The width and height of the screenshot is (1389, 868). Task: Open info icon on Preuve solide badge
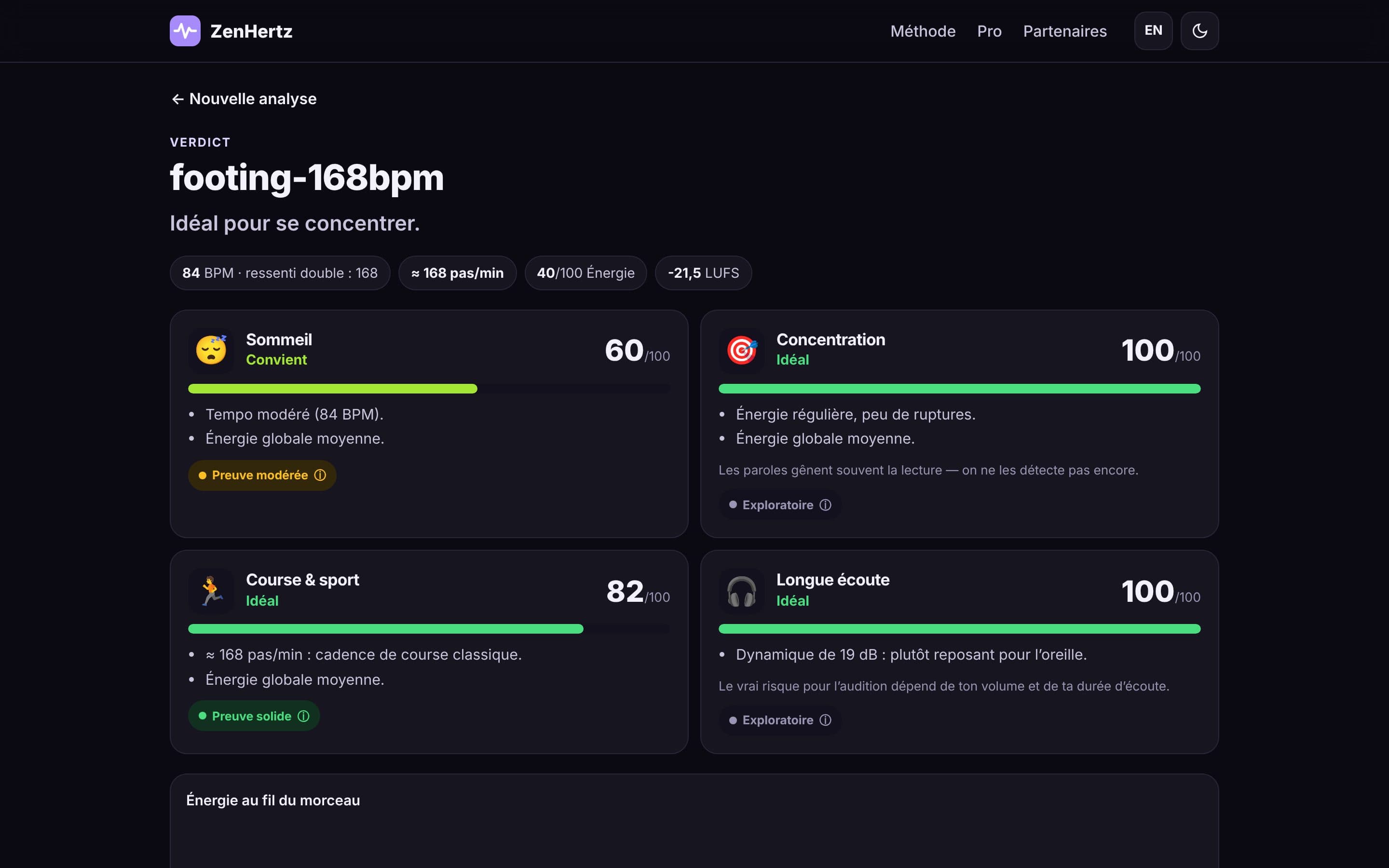(x=304, y=716)
